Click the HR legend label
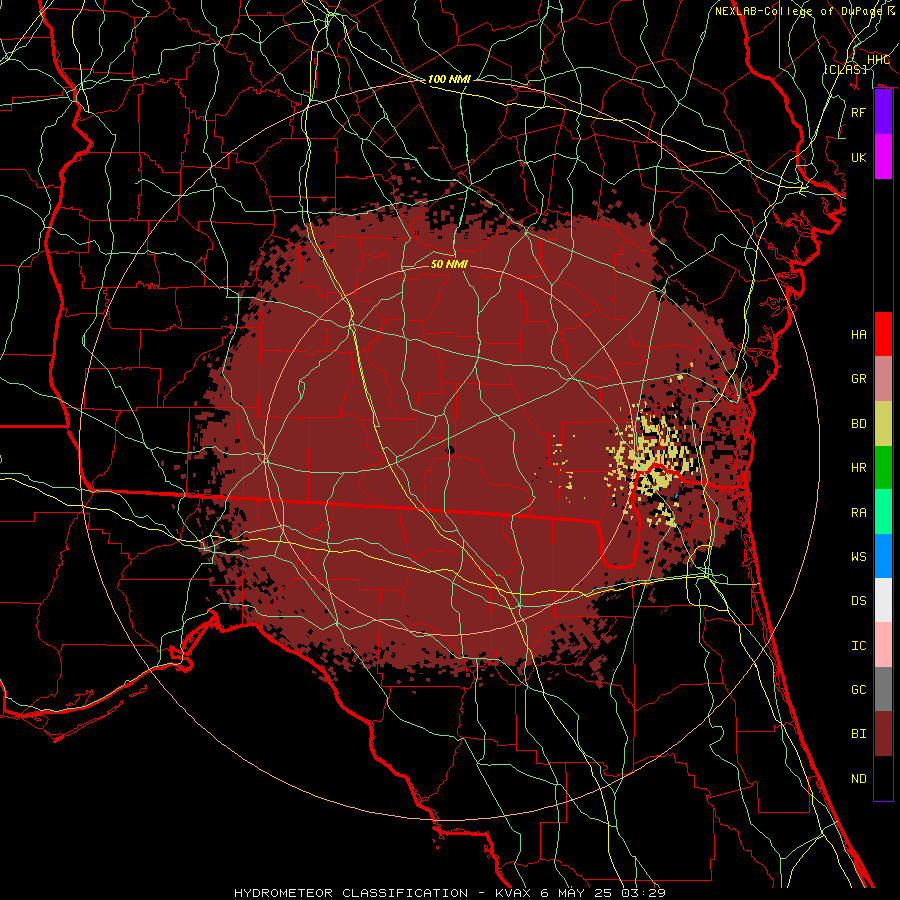Viewport: 900px width, 900px height. click(859, 468)
